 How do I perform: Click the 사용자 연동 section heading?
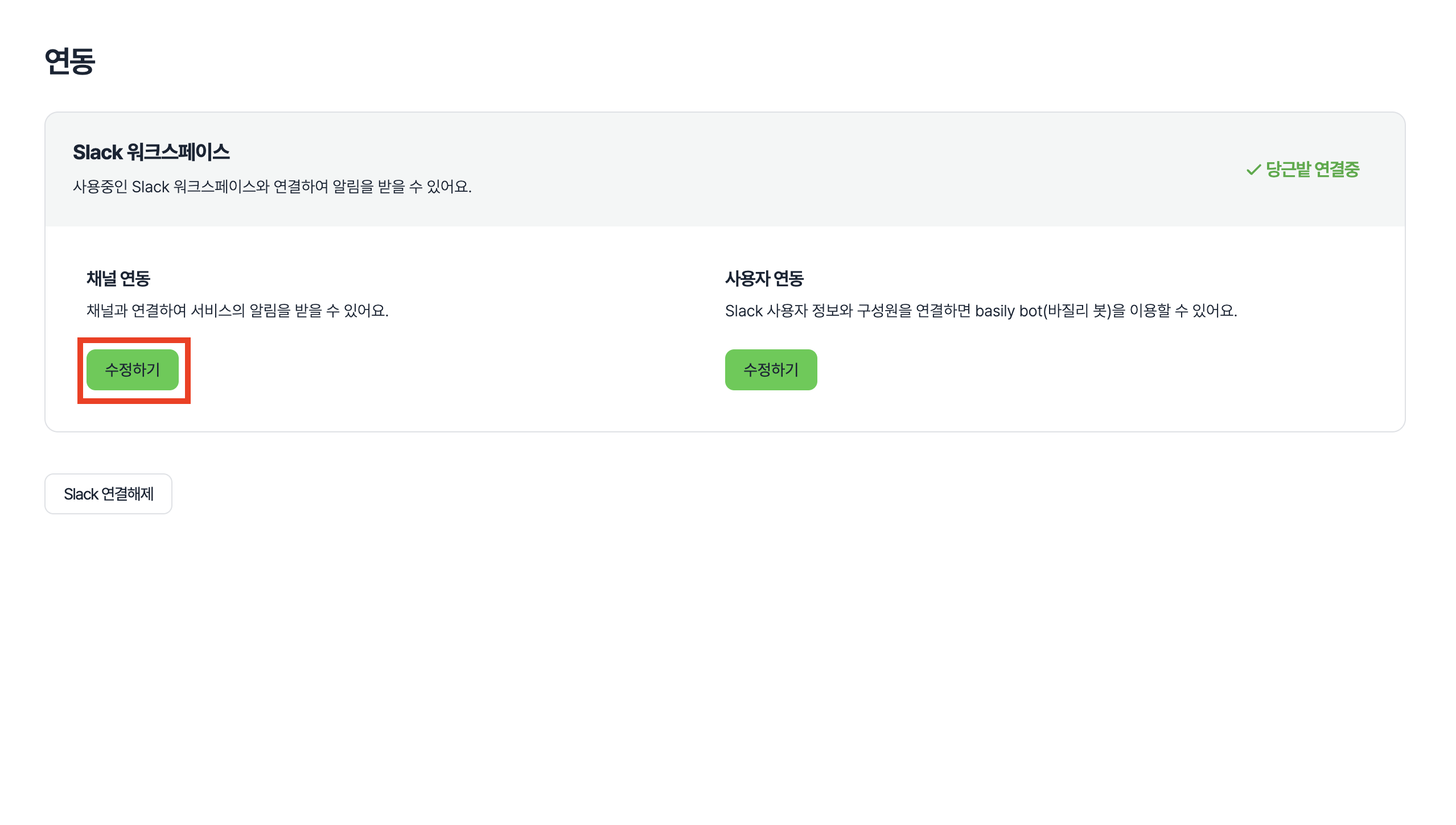(x=764, y=279)
